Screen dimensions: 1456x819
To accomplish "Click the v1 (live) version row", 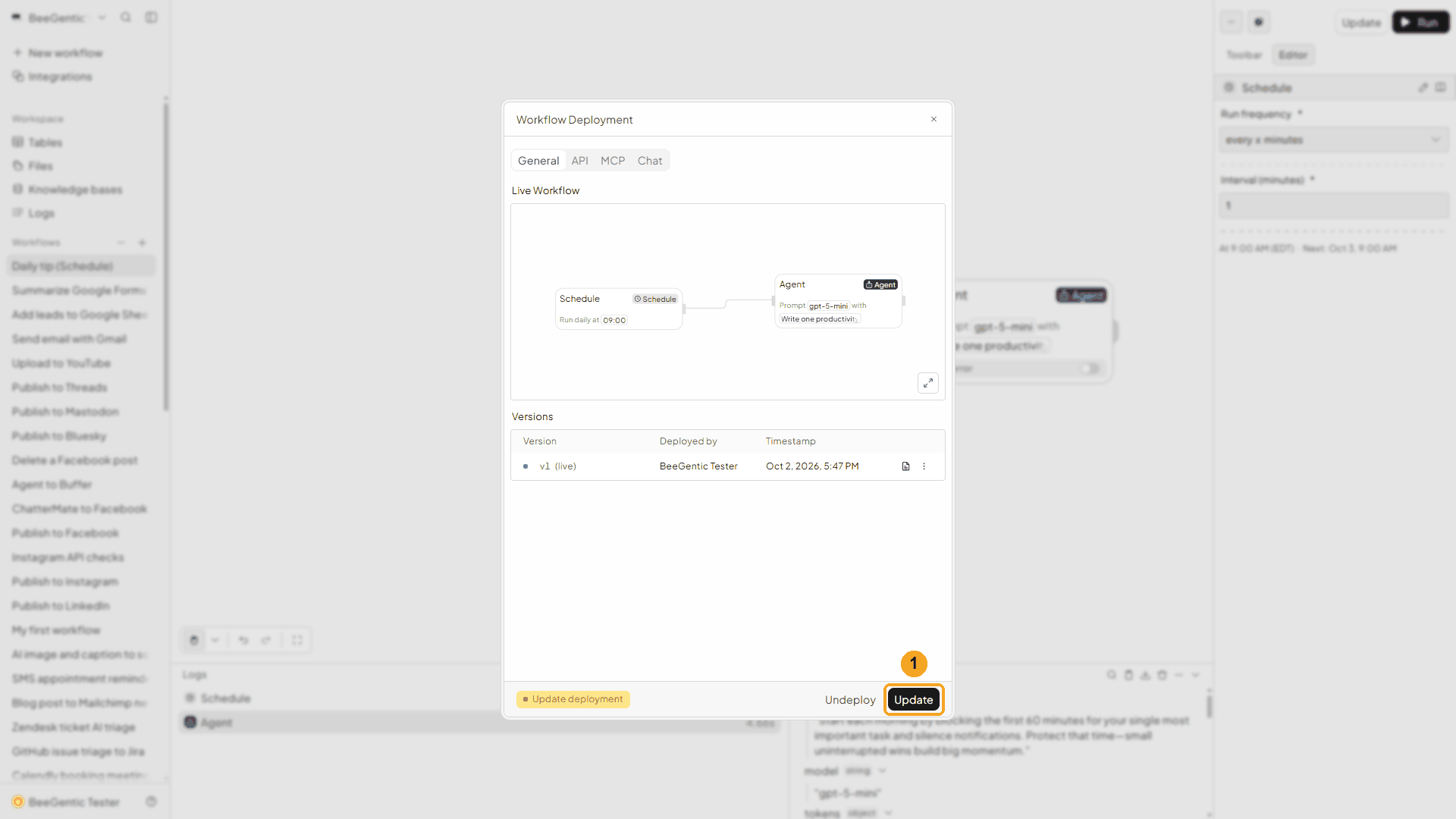I will coord(728,466).
